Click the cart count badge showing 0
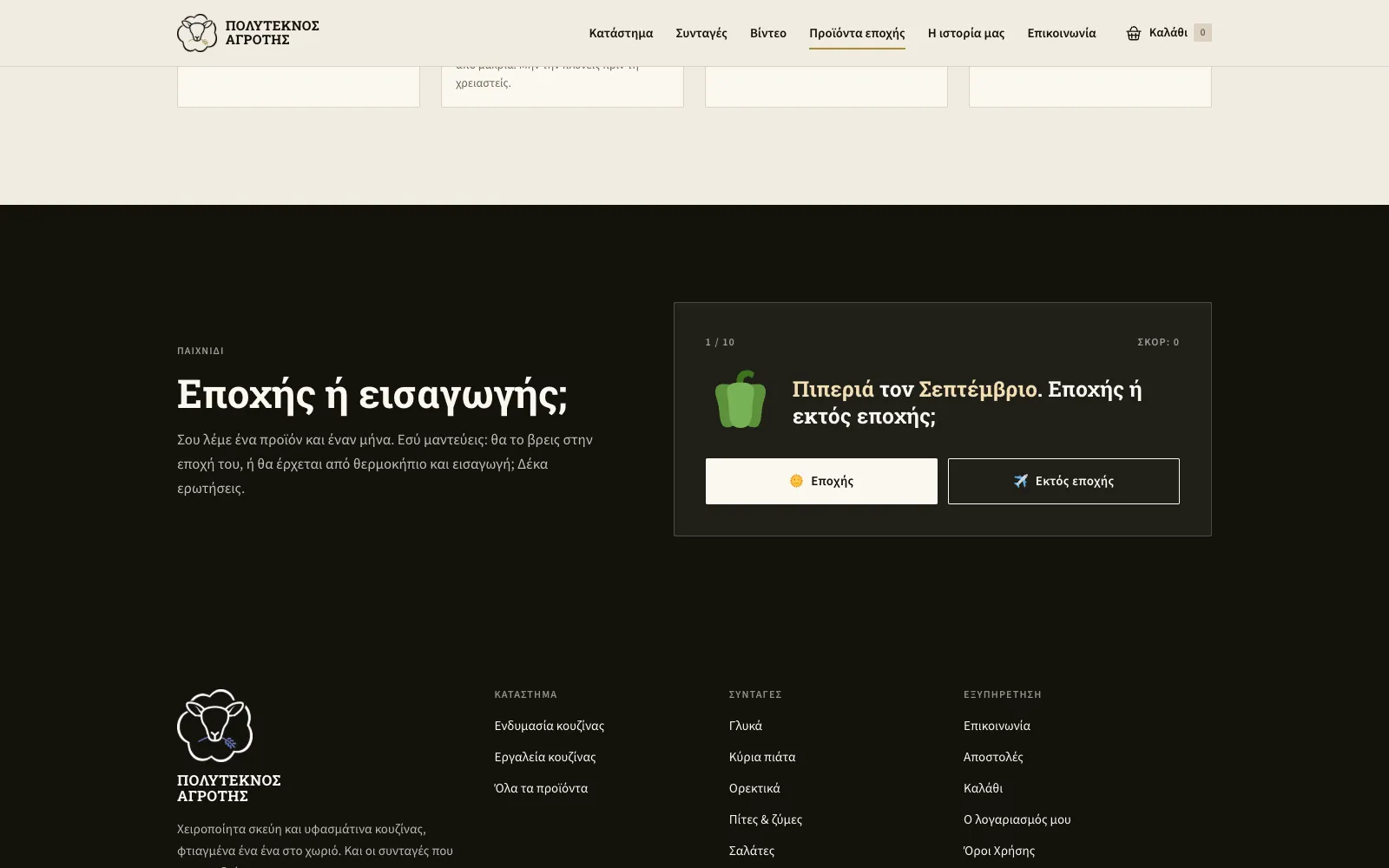This screenshot has height=868, width=1389. click(x=1202, y=33)
